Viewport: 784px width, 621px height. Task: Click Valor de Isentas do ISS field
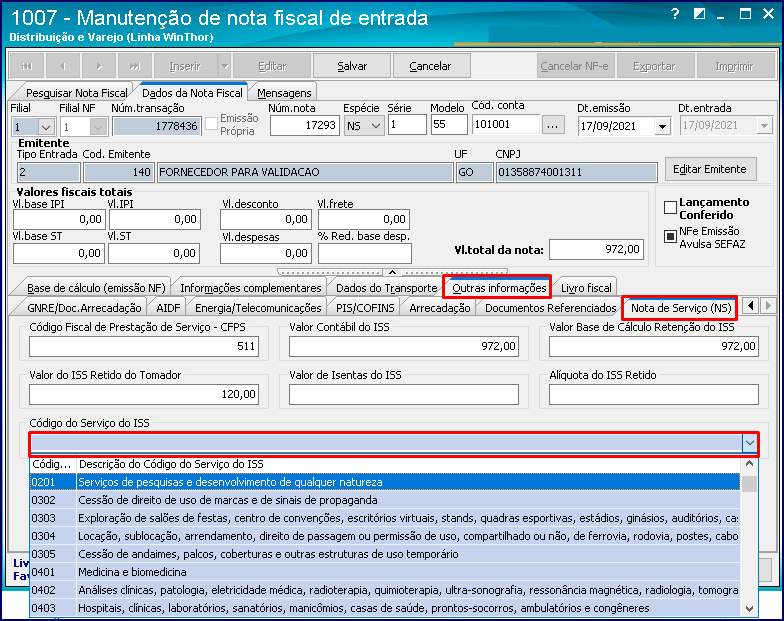coord(404,394)
